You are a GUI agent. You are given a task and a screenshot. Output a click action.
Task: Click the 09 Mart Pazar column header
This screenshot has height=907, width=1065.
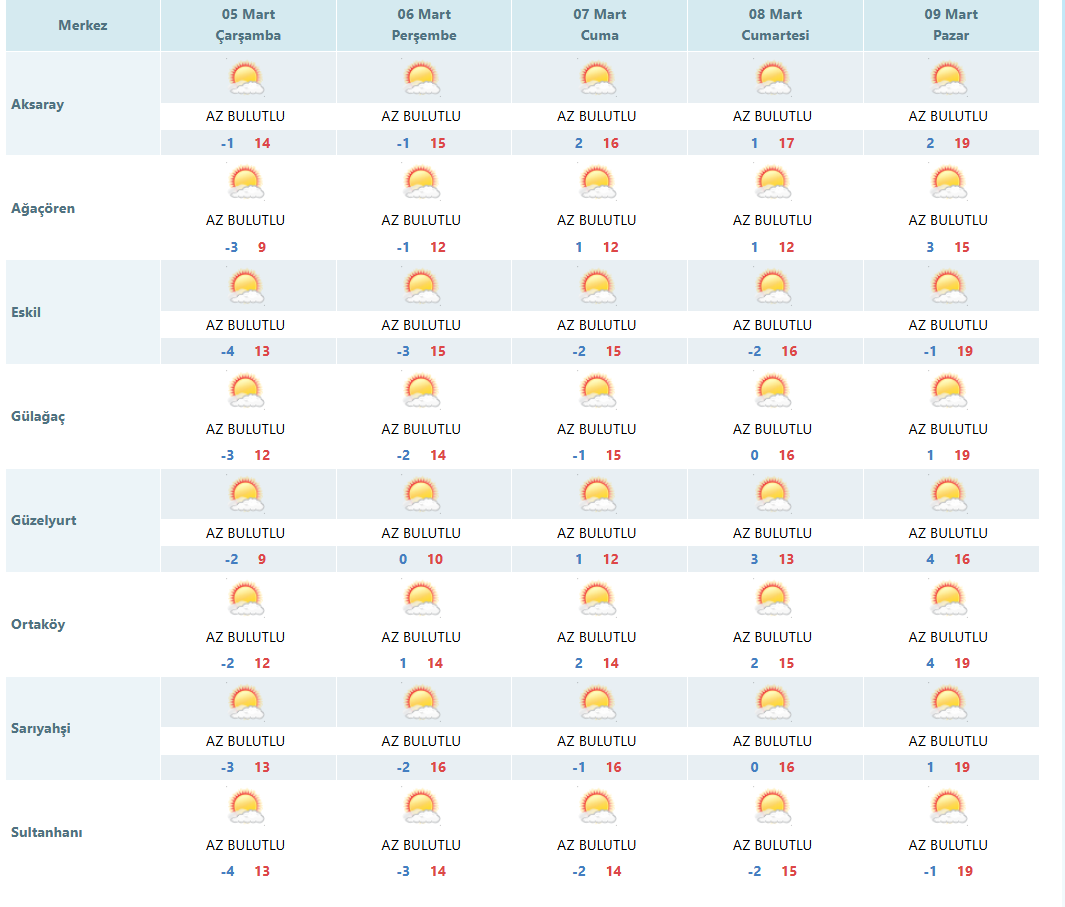pyautogui.click(x=951, y=25)
